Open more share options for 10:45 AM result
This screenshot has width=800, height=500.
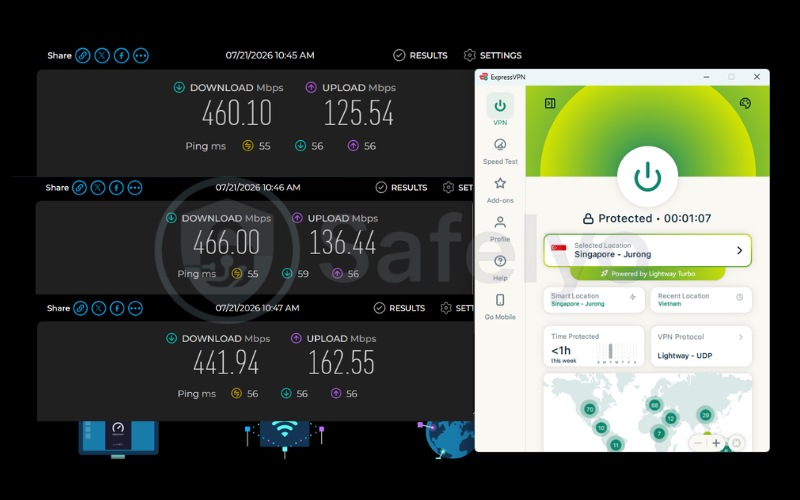(141, 55)
